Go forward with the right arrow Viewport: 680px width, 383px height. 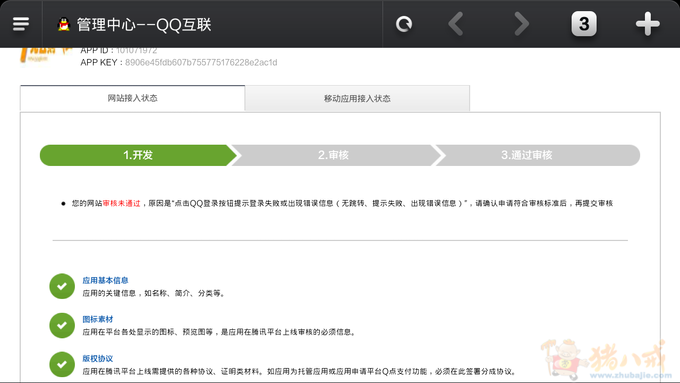[521, 24]
